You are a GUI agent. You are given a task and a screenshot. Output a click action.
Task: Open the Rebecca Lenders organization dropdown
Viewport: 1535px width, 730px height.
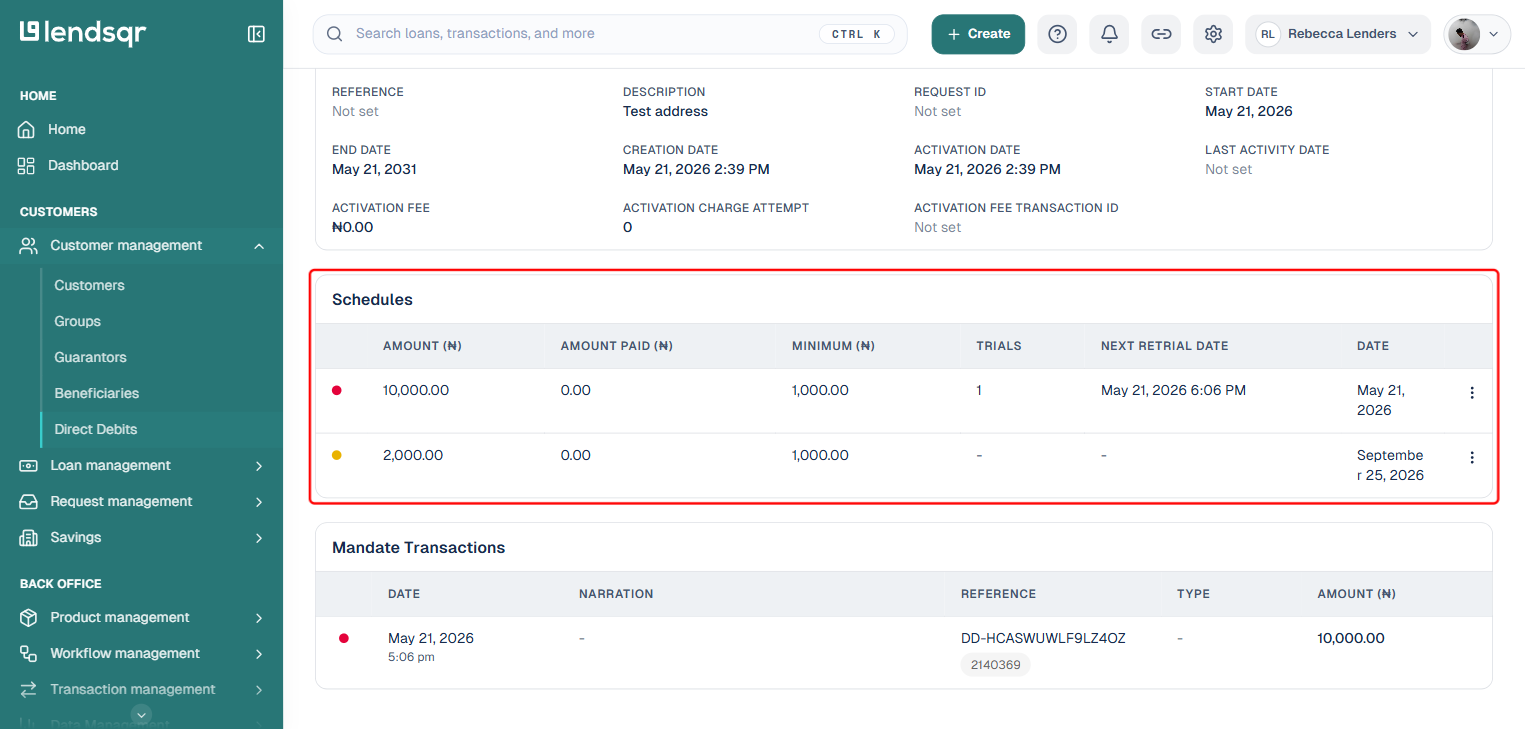(1337, 34)
